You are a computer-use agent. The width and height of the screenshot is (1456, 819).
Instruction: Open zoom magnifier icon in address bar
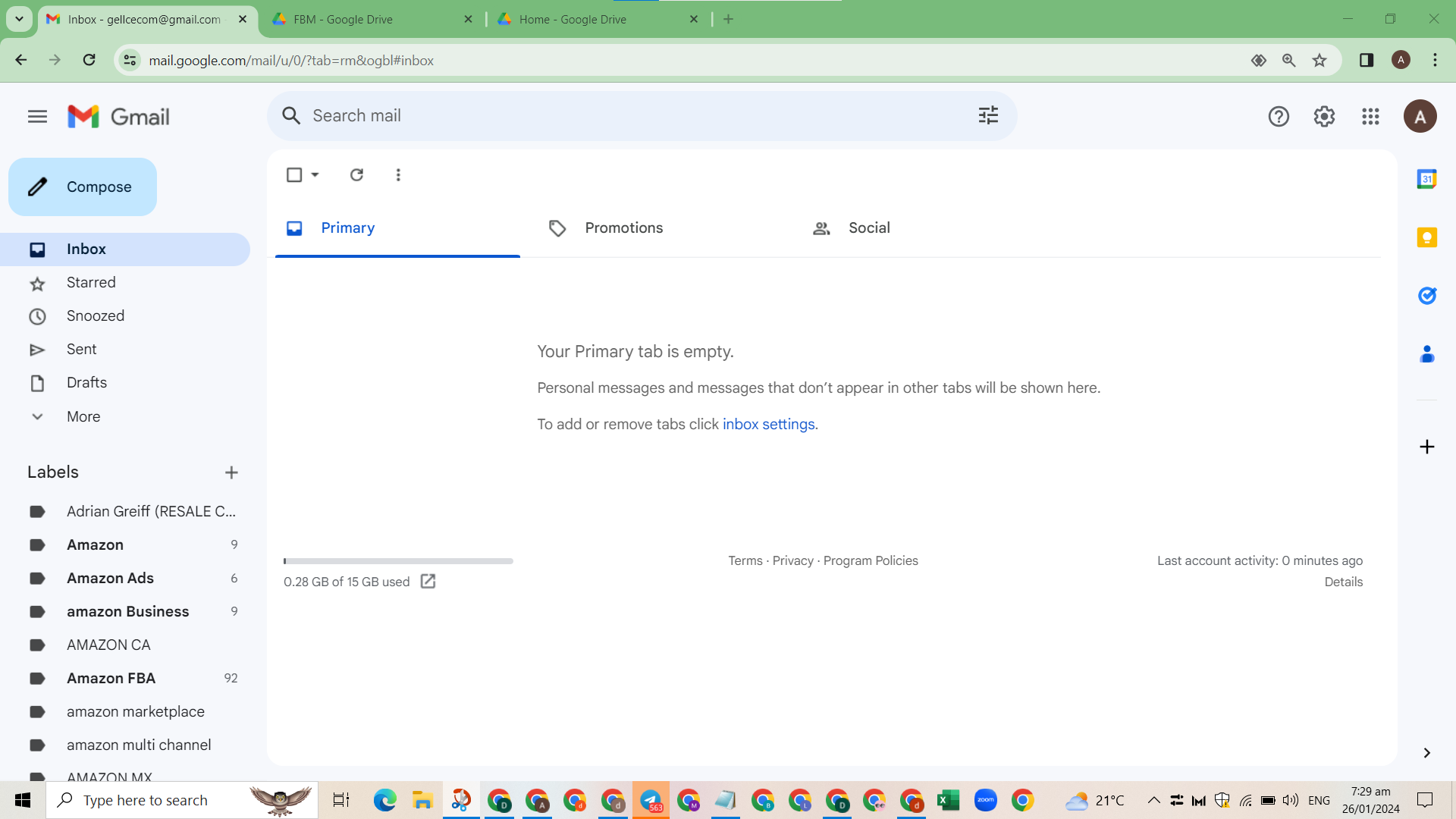pos(1288,61)
